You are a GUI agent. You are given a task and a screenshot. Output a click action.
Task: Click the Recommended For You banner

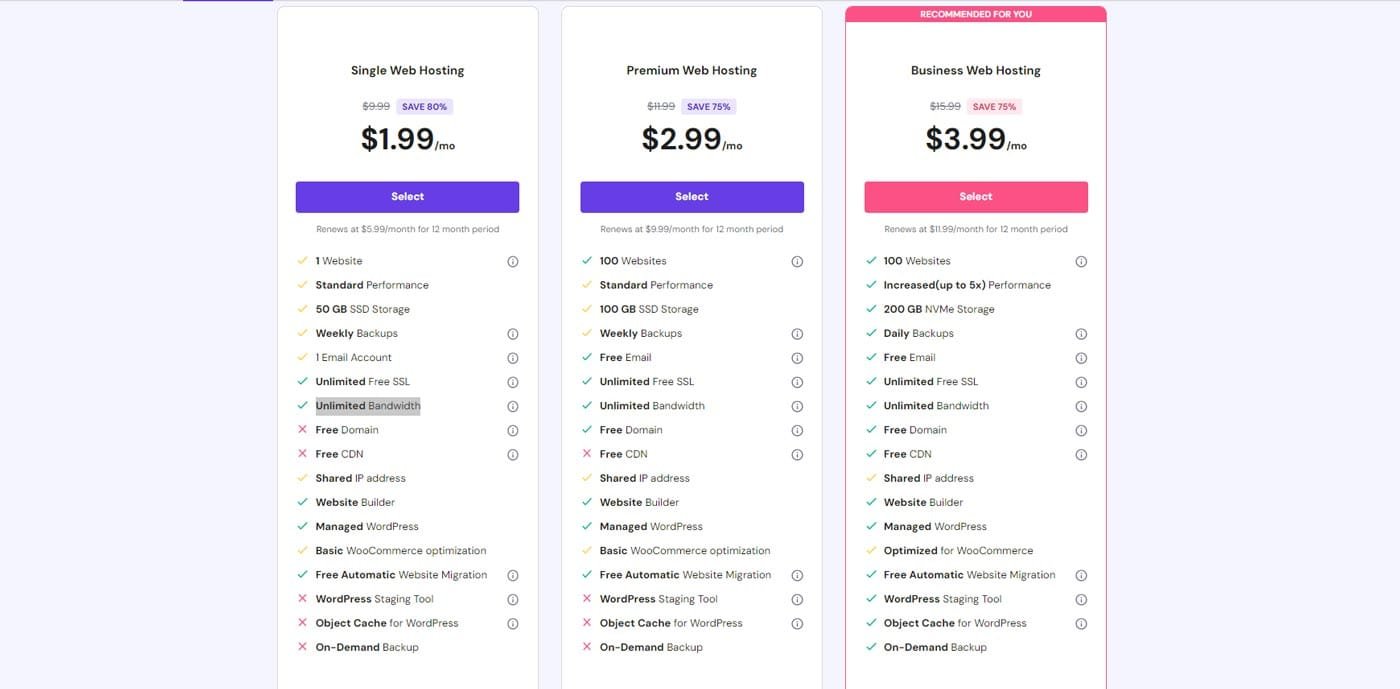[x=975, y=14]
